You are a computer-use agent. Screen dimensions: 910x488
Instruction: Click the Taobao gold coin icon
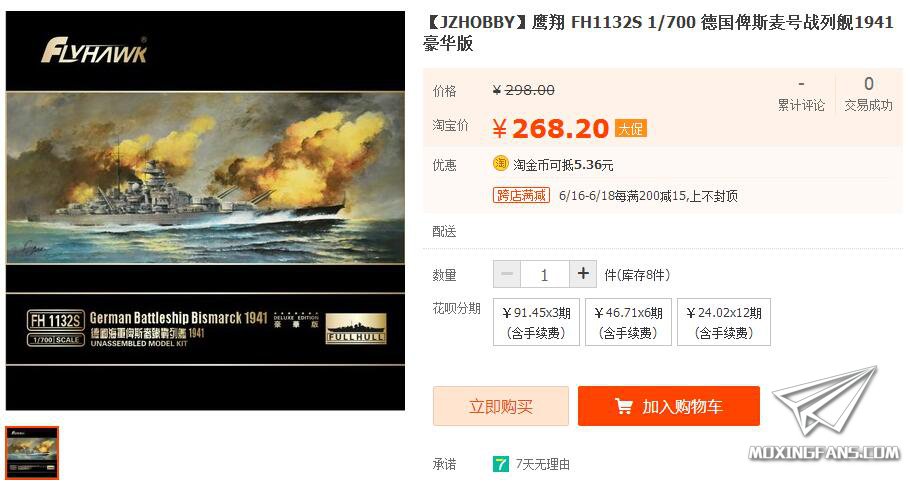tap(500, 164)
